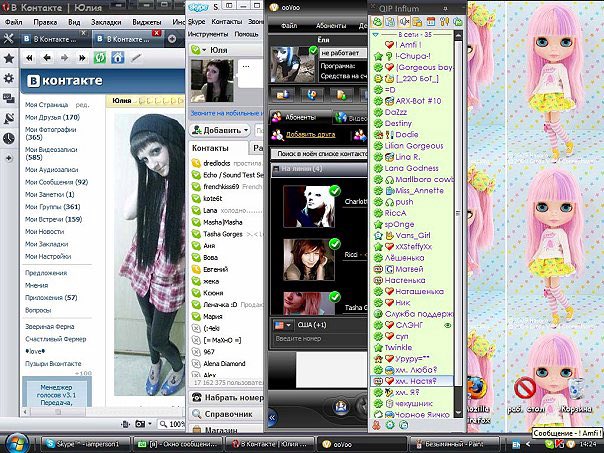The width and height of the screenshot is (604, 453).
Task: Click ooVoo email message toolbar button
Action: 282,95
